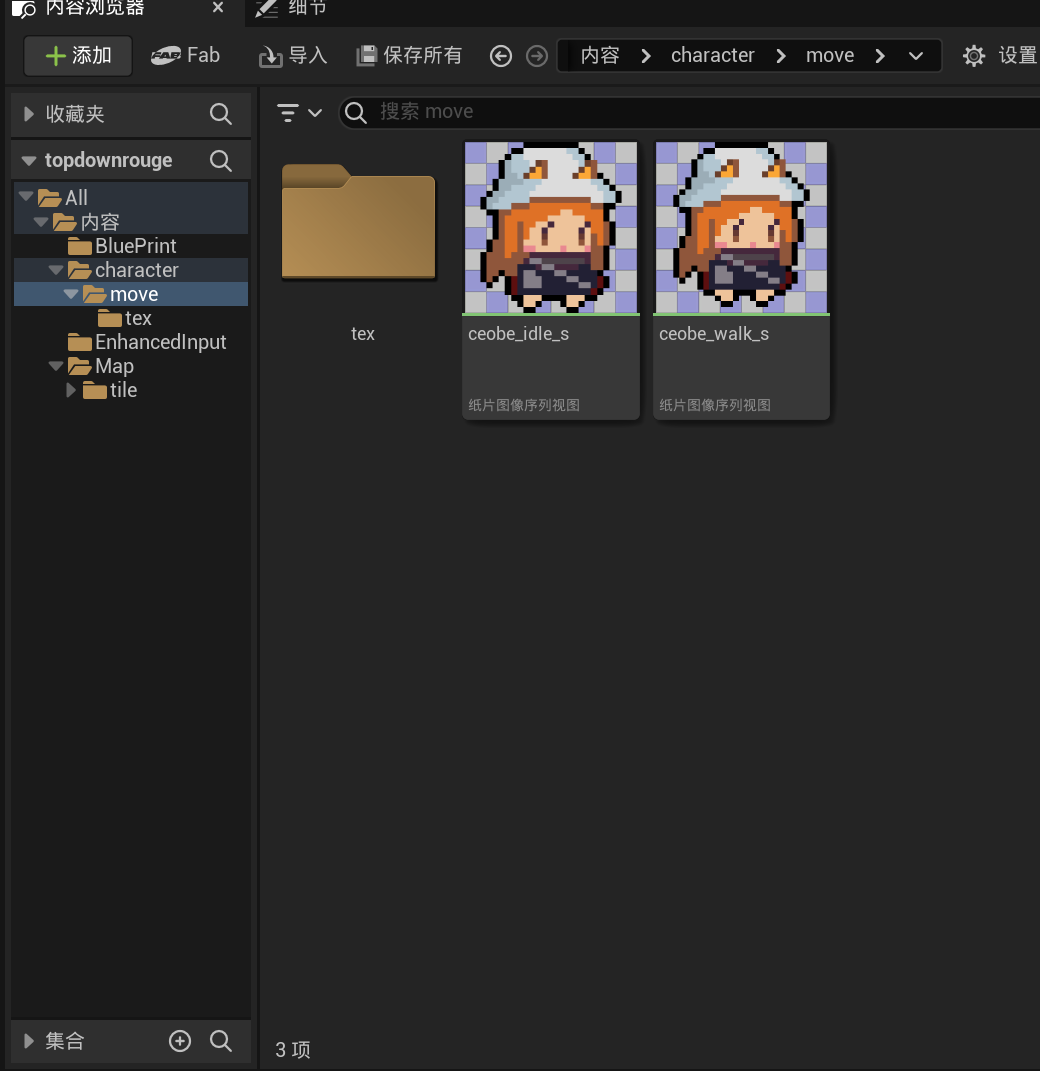Select the tex folder in tree

click(131, 318)
